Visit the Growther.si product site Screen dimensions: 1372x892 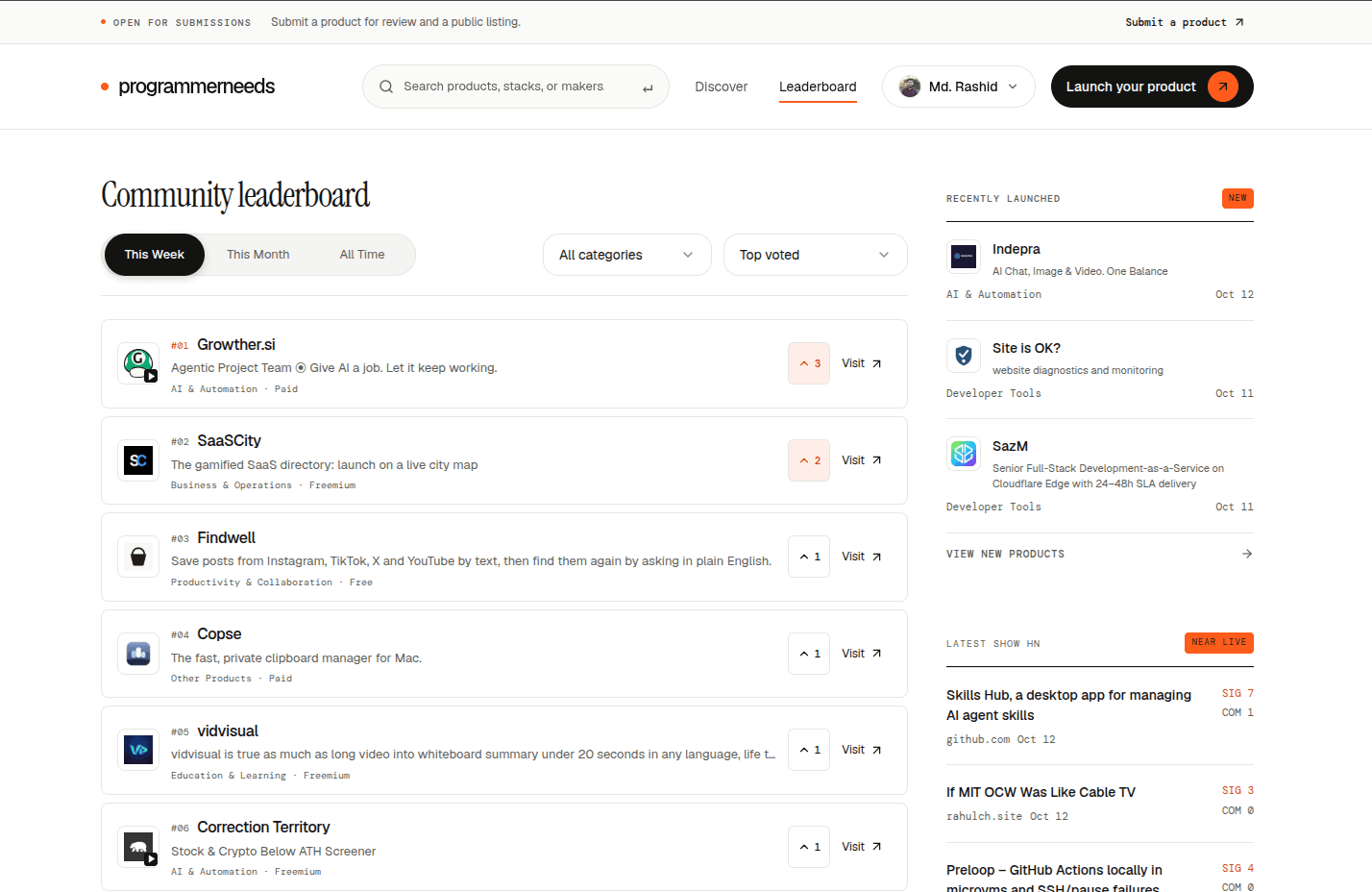[x=862, y=363]
